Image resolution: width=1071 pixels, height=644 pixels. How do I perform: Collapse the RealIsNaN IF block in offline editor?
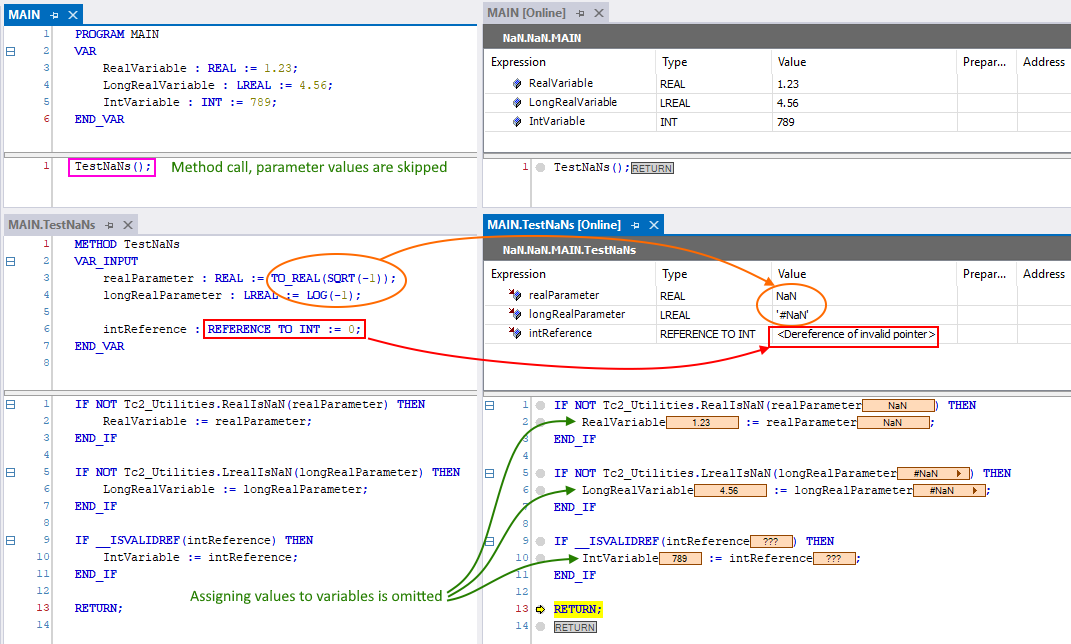pyautogui.click(x=10, y=404)
